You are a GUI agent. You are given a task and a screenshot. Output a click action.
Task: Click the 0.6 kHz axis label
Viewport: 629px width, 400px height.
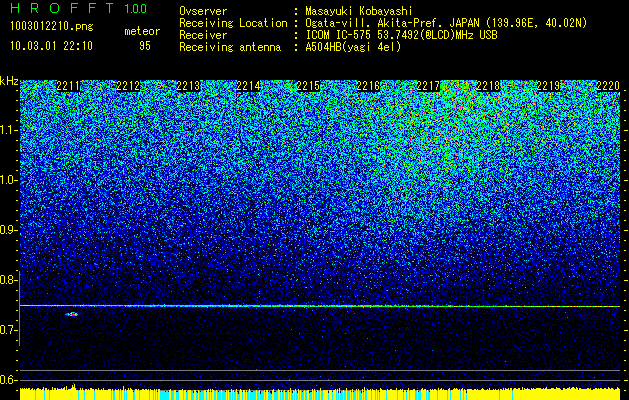click(8, 380)
